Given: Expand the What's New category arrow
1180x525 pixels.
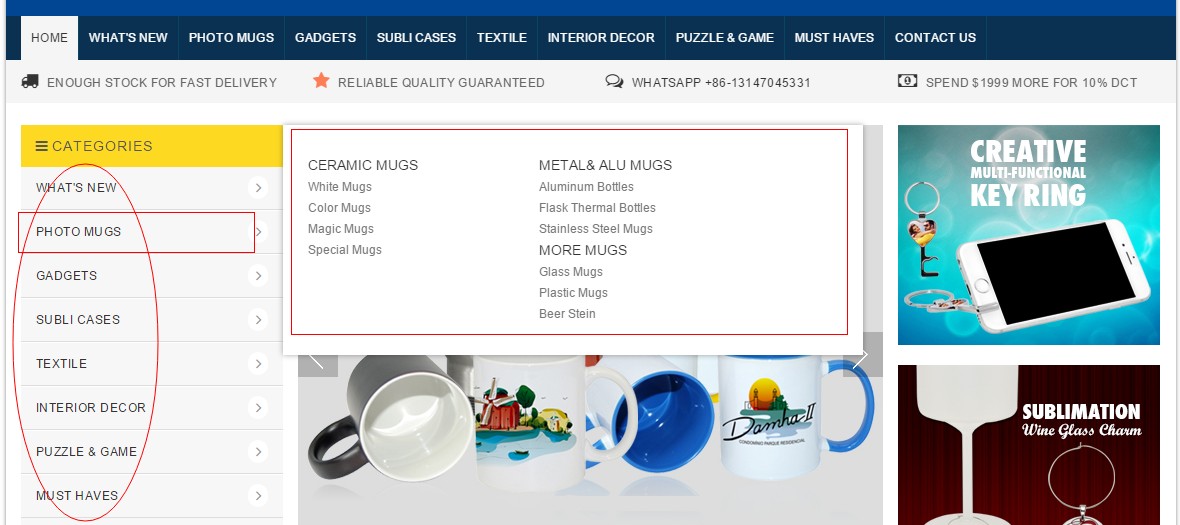Looking at the screenshot, I should click(258, 187).
